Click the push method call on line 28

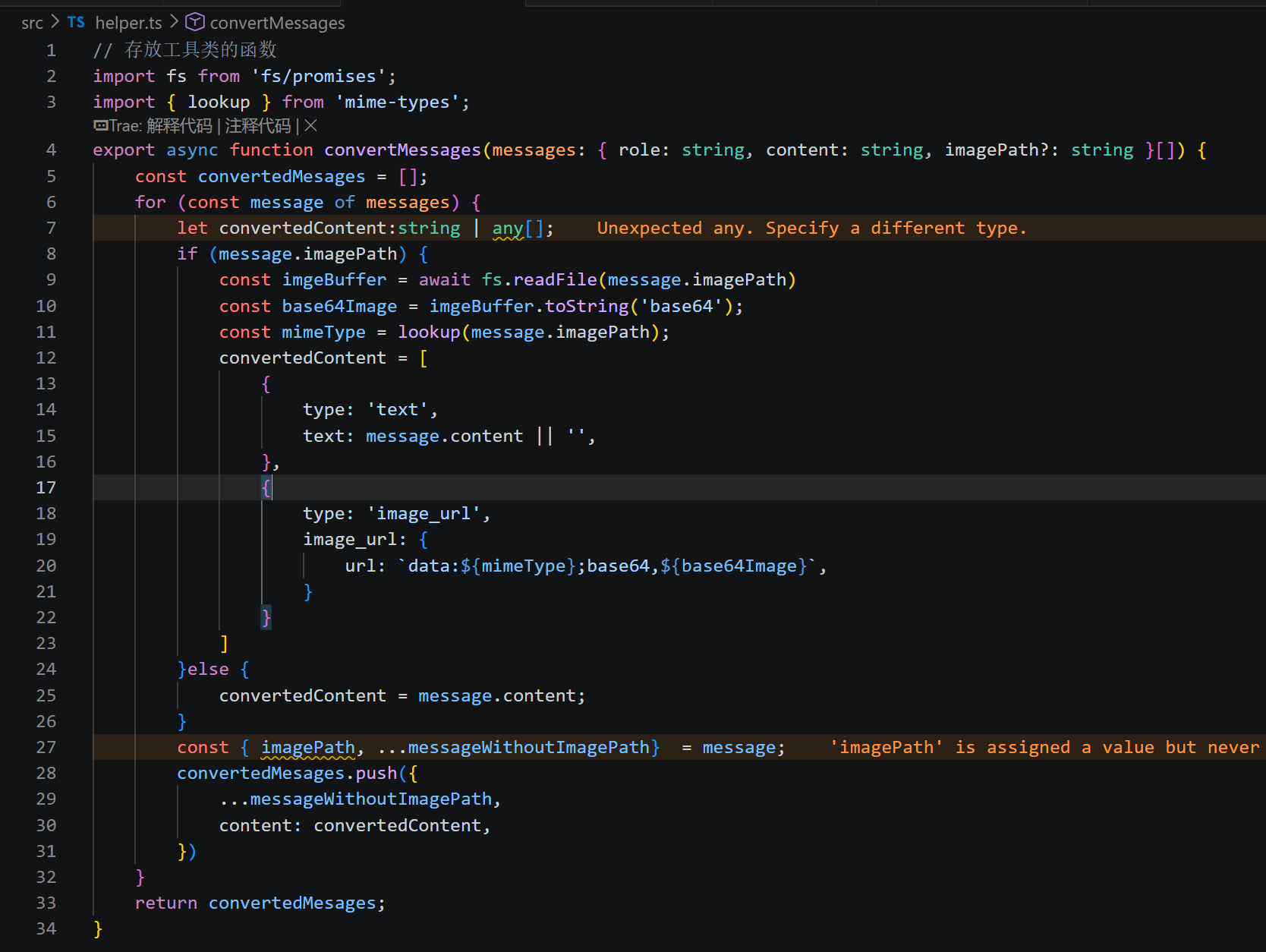tap(376, 774)
